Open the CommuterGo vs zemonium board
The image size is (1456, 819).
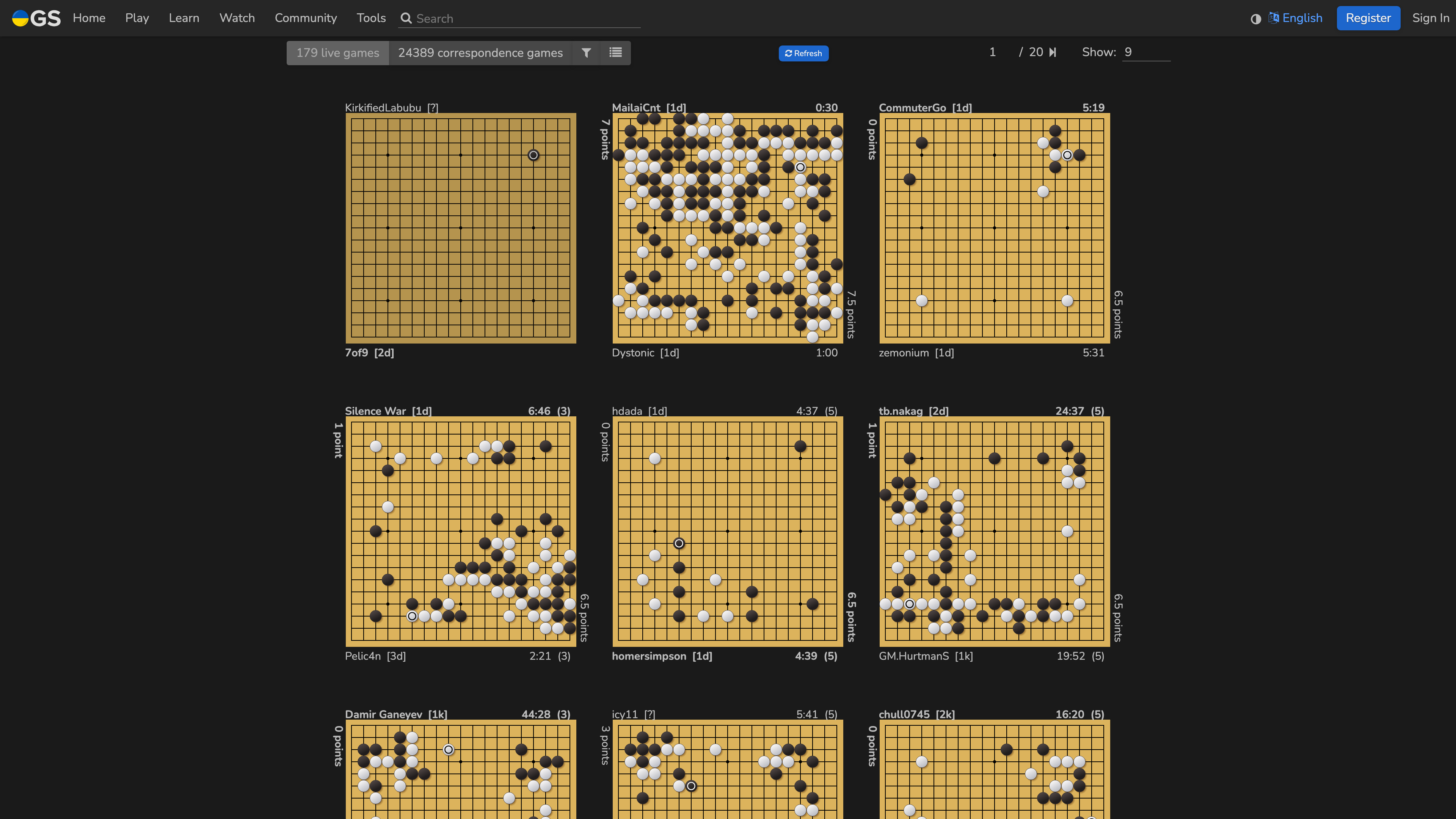coord(994,228)
